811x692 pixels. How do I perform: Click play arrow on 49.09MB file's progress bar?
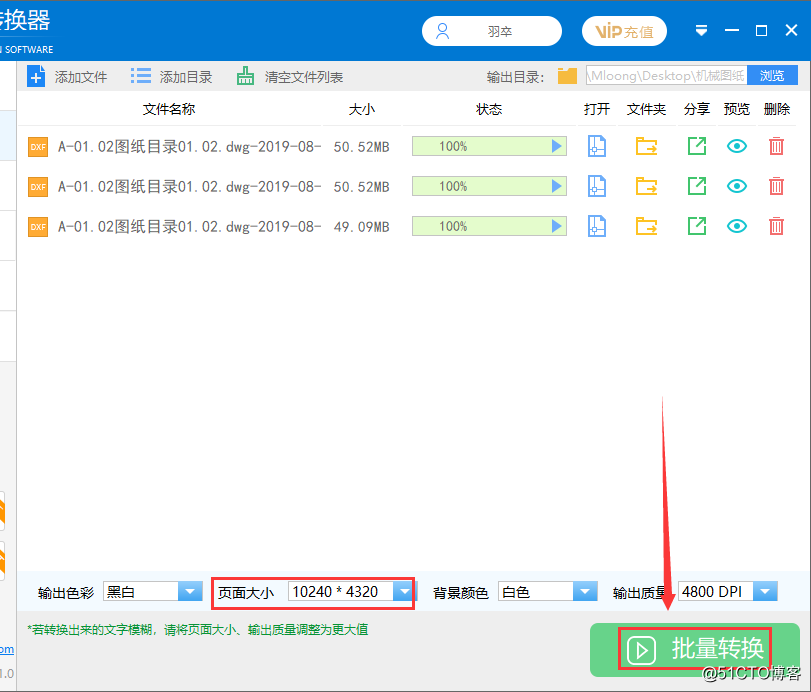coord(557,226)
